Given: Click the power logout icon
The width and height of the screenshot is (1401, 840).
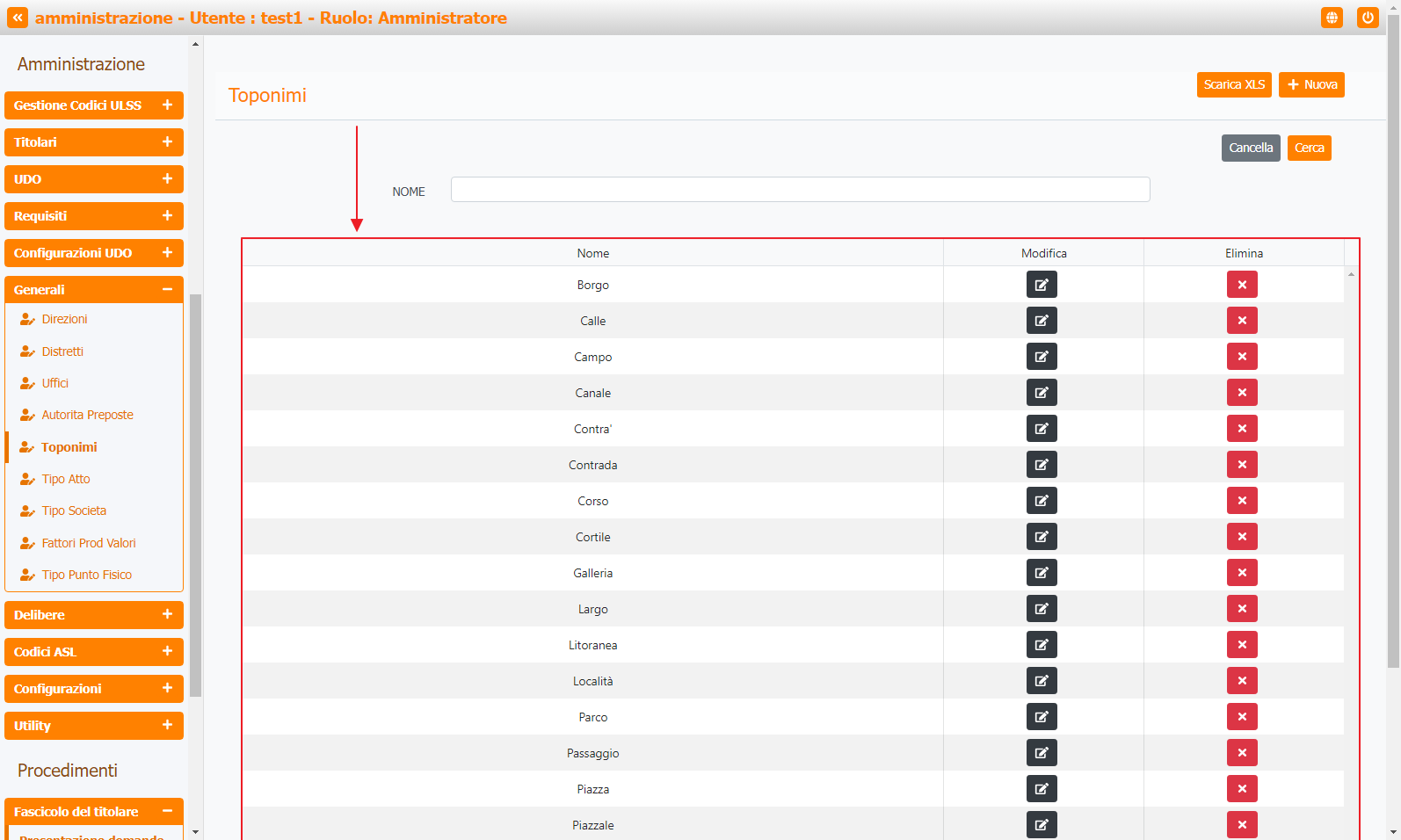Looking at the screenshot, I should point(1368,18).
